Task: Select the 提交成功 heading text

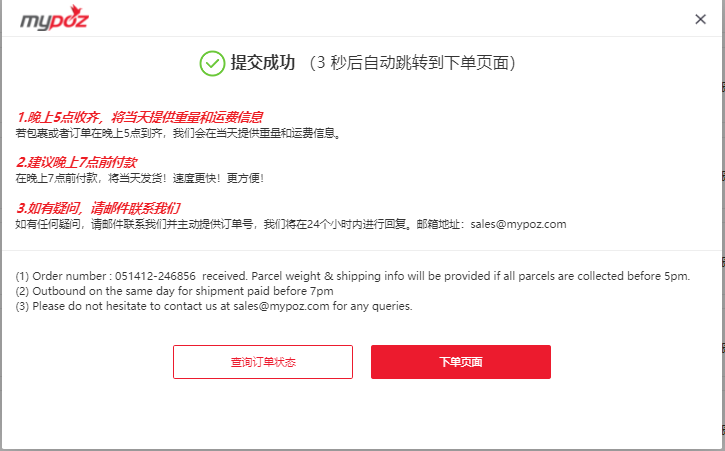Action: pyautogui.click(x=263, y=62)
